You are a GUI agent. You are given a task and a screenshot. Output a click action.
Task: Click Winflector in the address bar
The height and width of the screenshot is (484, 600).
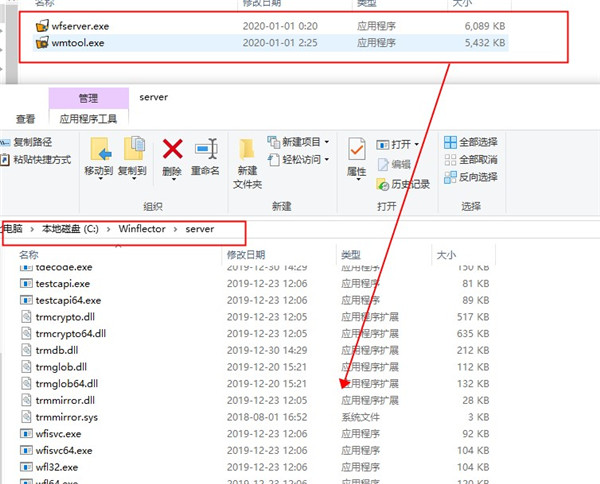click(142, 229)
